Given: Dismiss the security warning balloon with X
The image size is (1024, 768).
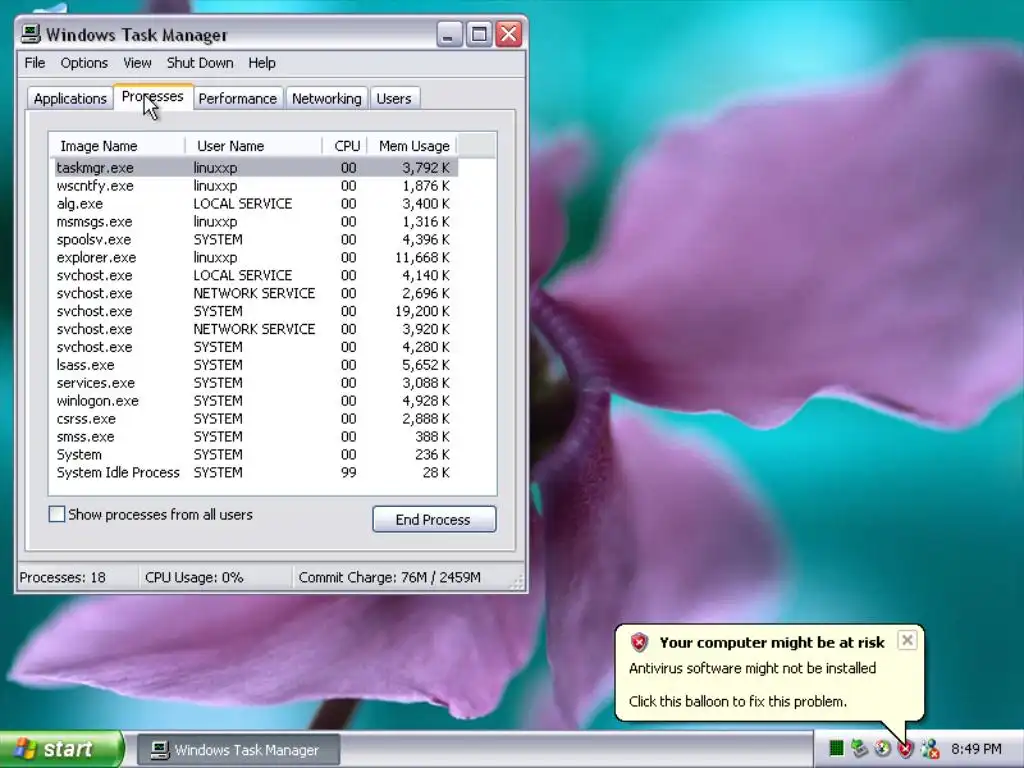Looking at the screenshot, I should (907, 641).
